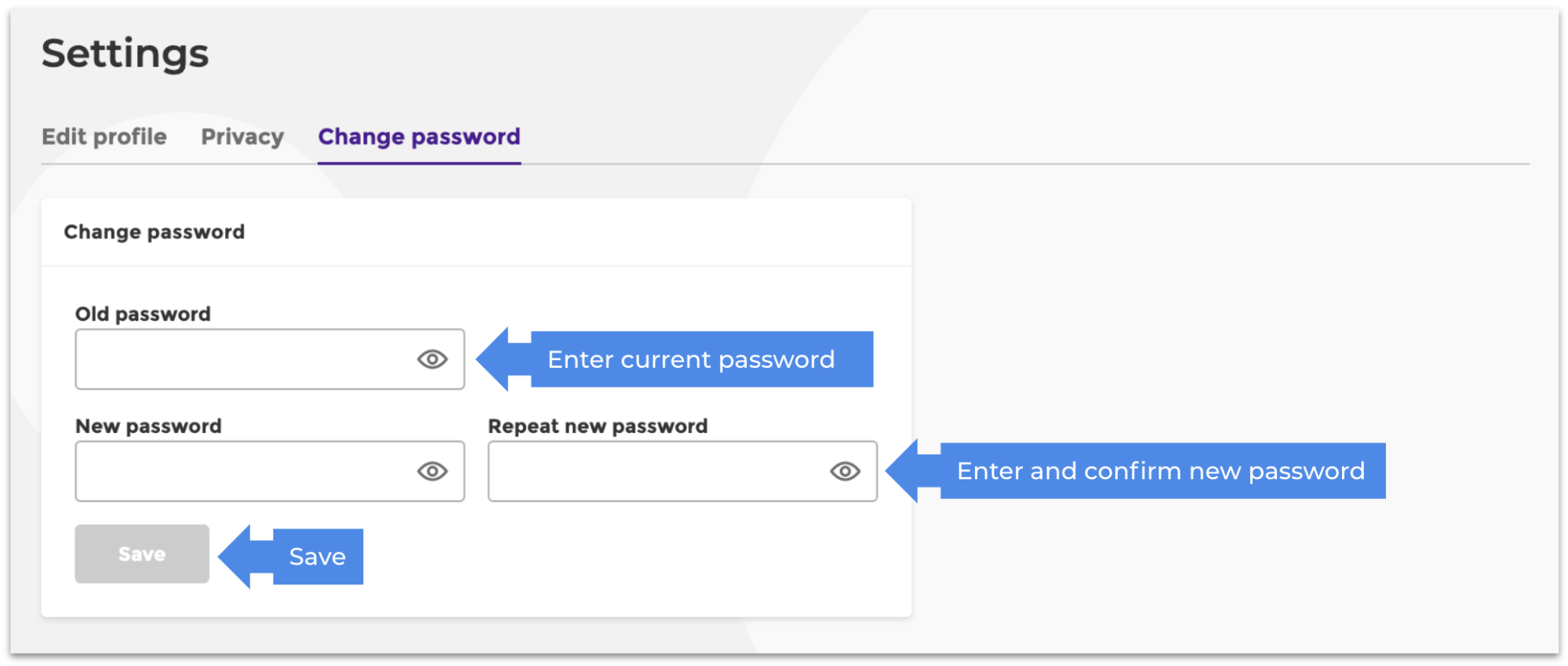Click the Change password card title
This screenshot has width=1568, height=666.
pyautogui.click(x=154, y=231)
